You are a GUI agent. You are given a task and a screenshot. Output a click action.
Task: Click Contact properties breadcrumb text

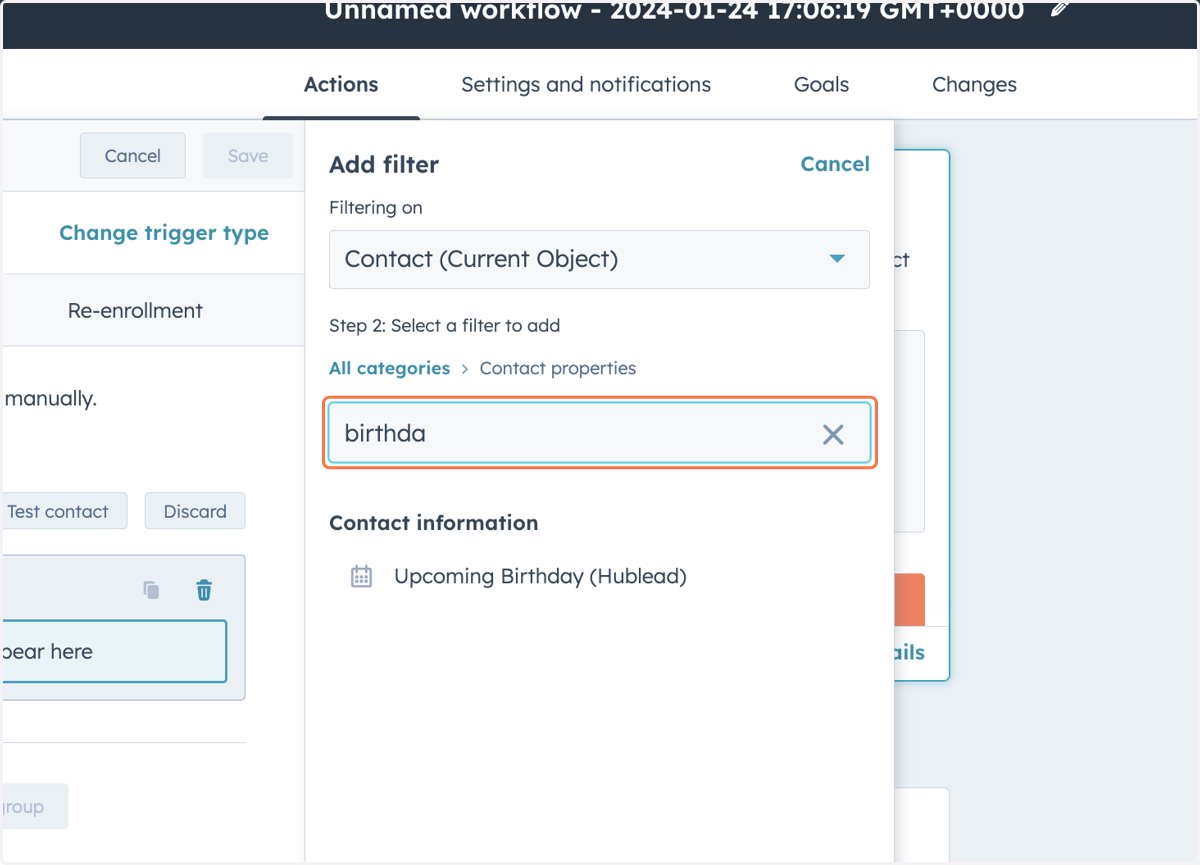558,368
